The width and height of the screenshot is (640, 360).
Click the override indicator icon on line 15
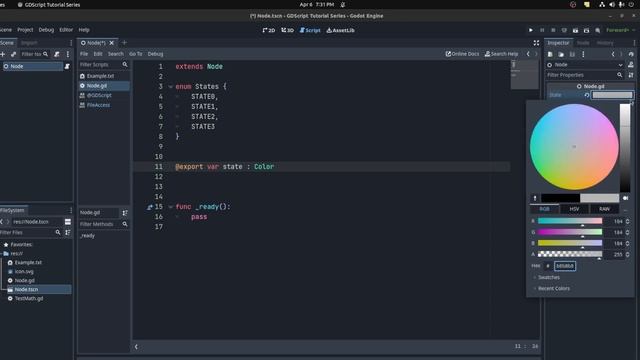coord(150,207)
